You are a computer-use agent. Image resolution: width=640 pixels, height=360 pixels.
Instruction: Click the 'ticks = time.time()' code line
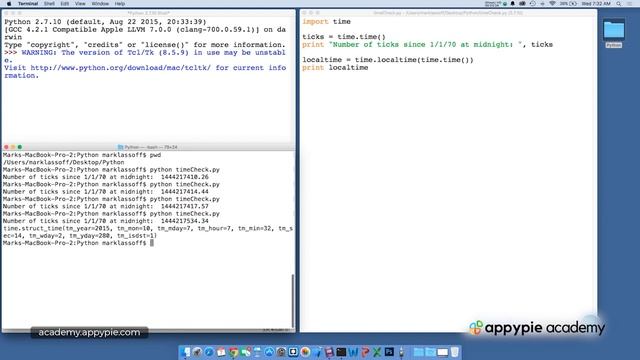coord(344,37)
